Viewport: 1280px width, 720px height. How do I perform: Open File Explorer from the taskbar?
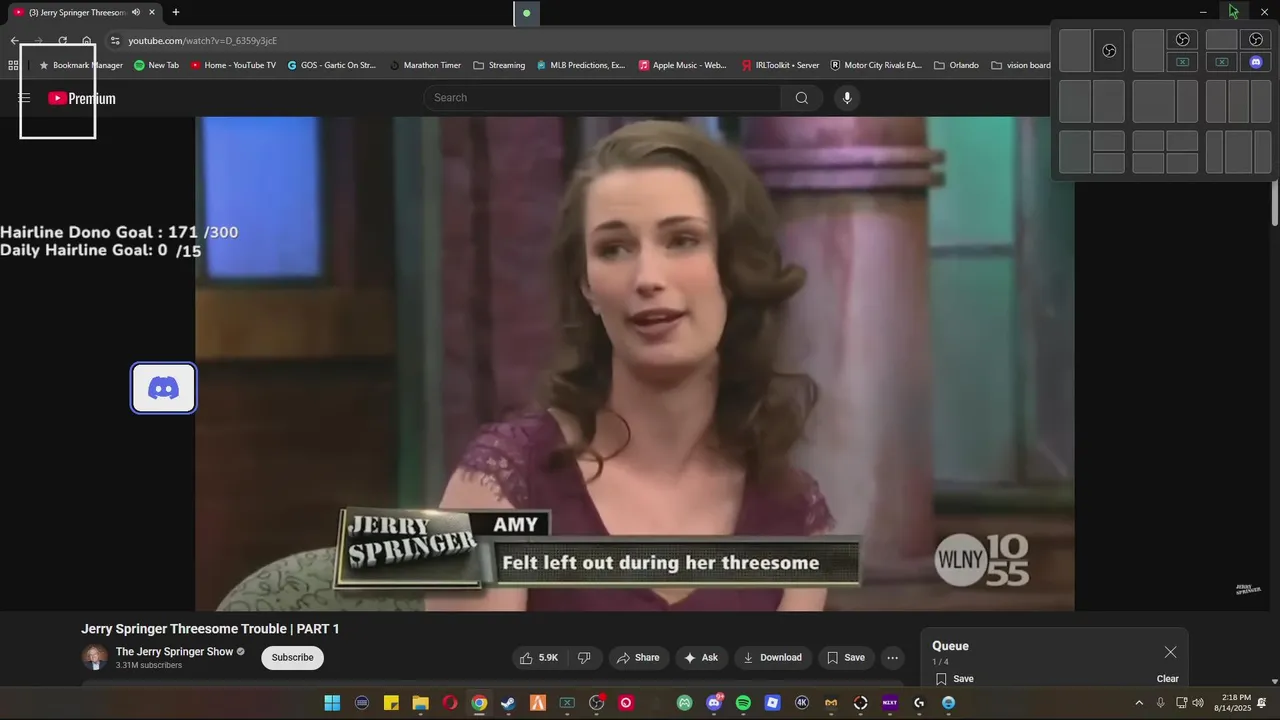click(x=420, y=703)
